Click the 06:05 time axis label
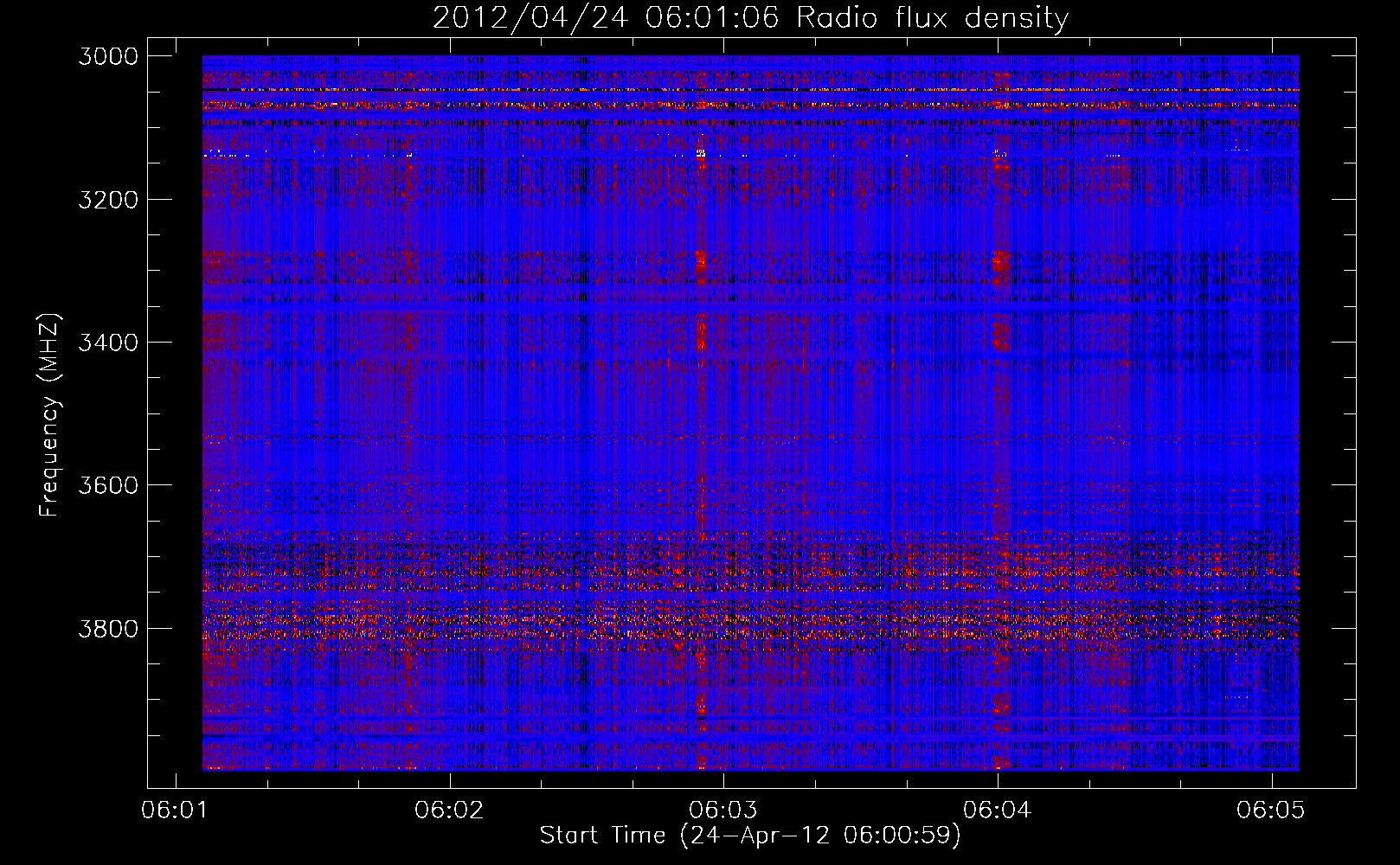1400x865 pixels. click(1271, 810)
